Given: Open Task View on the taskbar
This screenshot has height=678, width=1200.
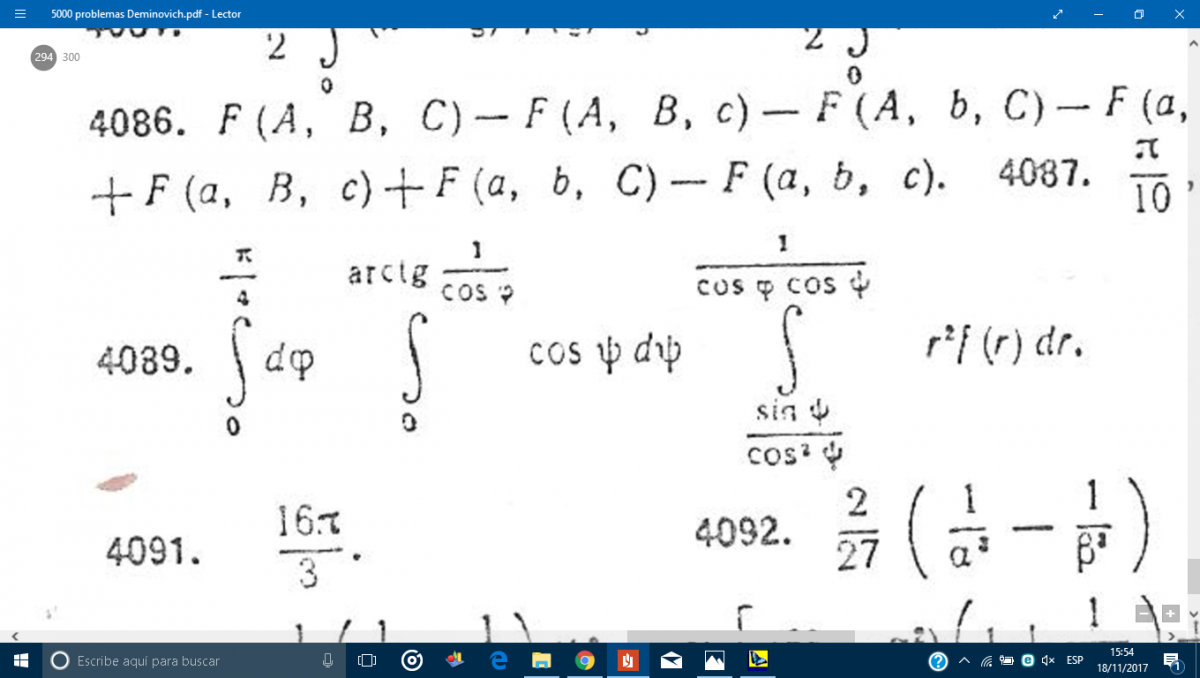Looking at the screenshot, I should 367,660.
